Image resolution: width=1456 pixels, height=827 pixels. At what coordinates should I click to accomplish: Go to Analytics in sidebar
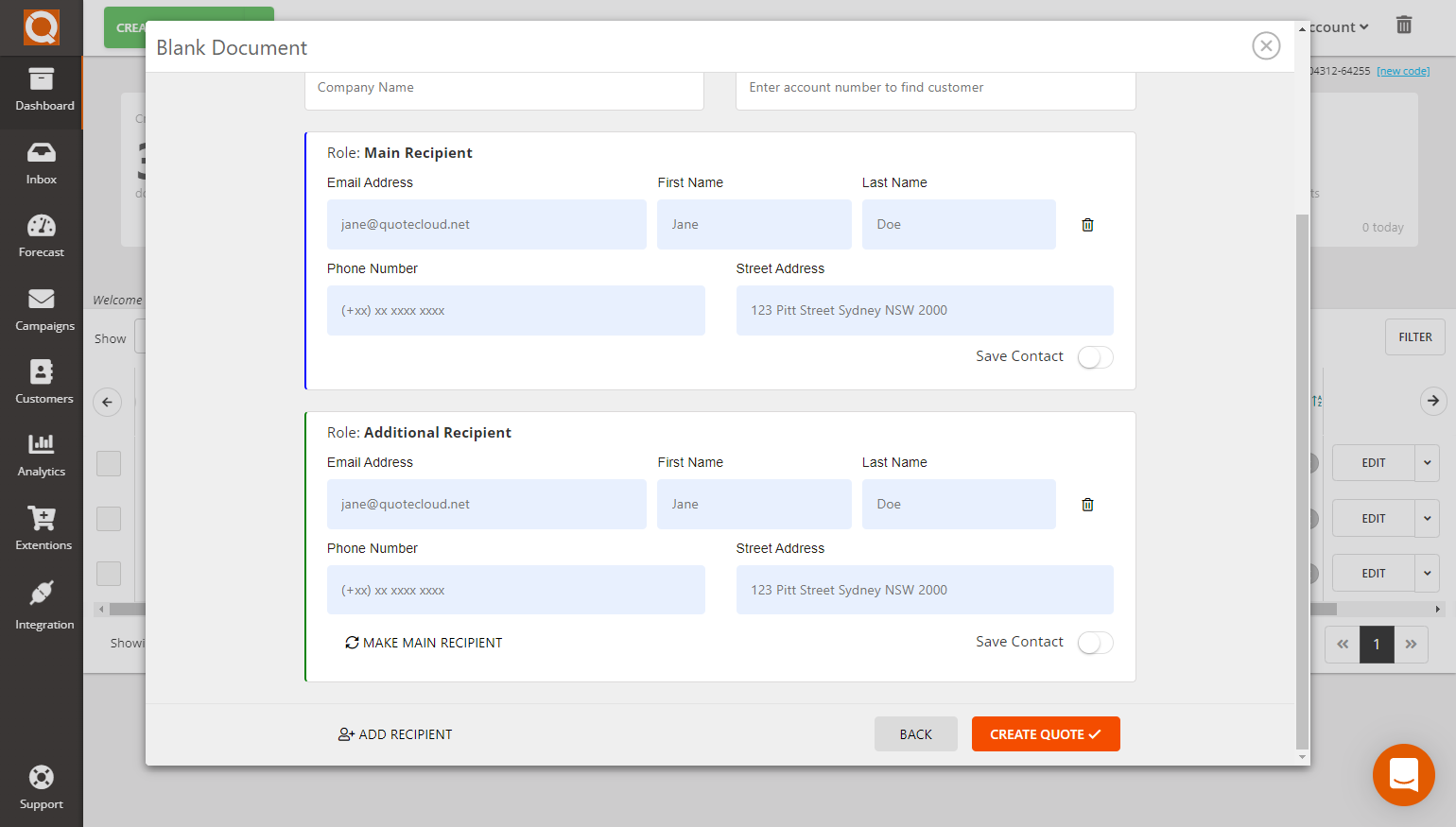click(x=42, y=455)
